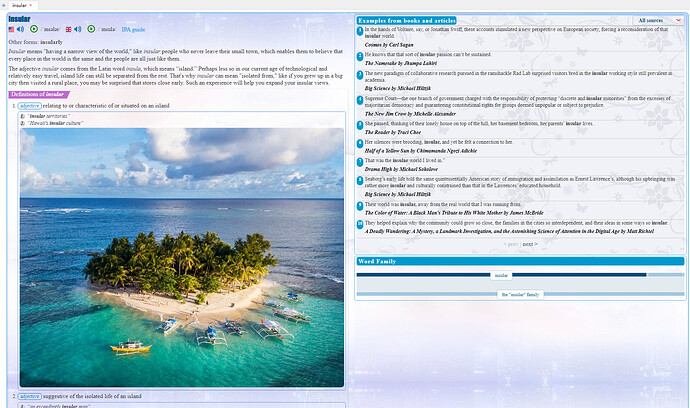Screen dimensions: 690x408
Task: Select example number 8 bullet
Action: (x=360, y=180)
